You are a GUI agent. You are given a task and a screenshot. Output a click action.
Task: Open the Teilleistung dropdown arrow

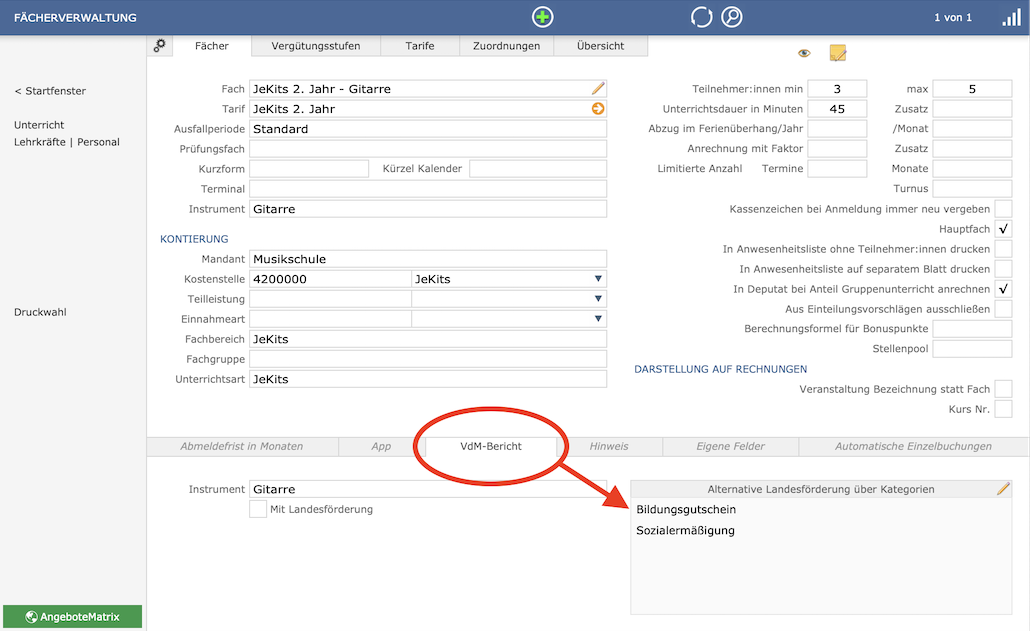coord(598,299)
